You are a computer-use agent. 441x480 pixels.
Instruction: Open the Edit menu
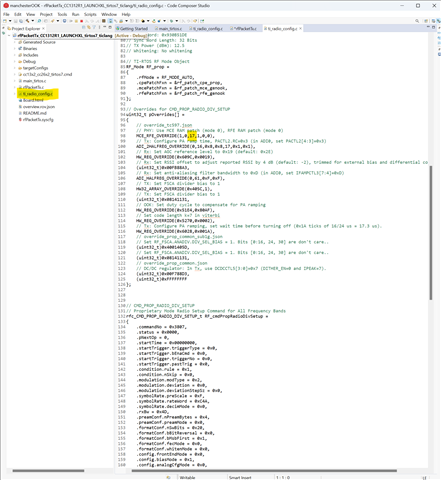18,14
